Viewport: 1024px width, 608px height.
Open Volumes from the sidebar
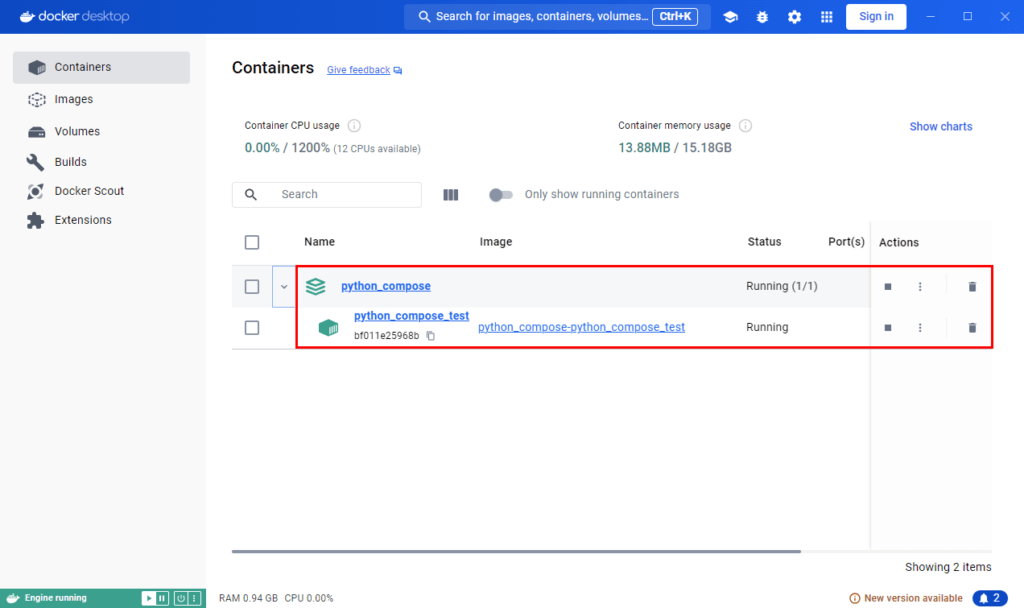click(x=76, y=131)
